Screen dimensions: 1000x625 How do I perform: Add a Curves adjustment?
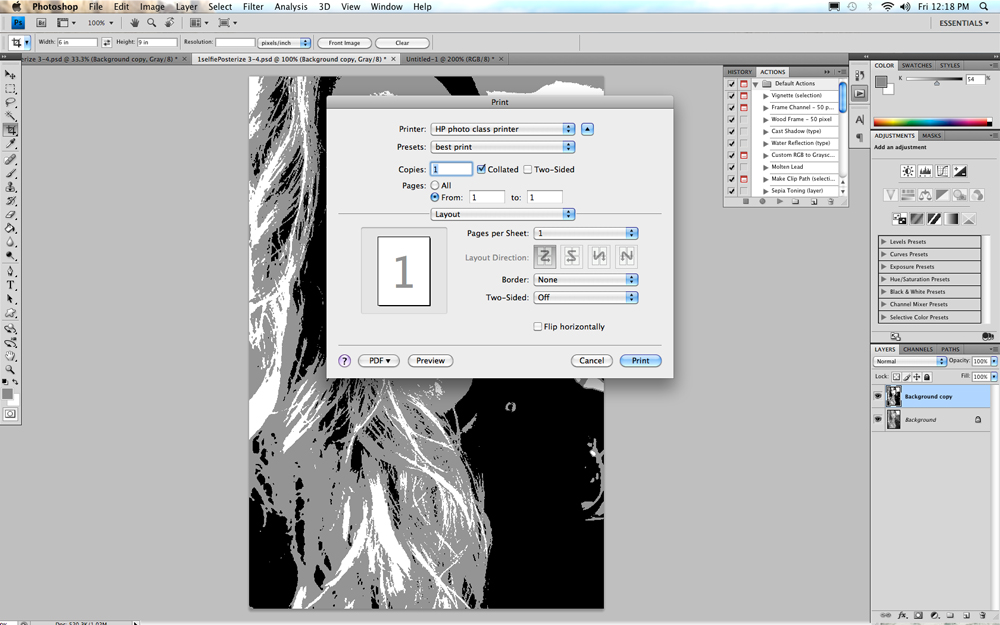(x=942, y=171)
